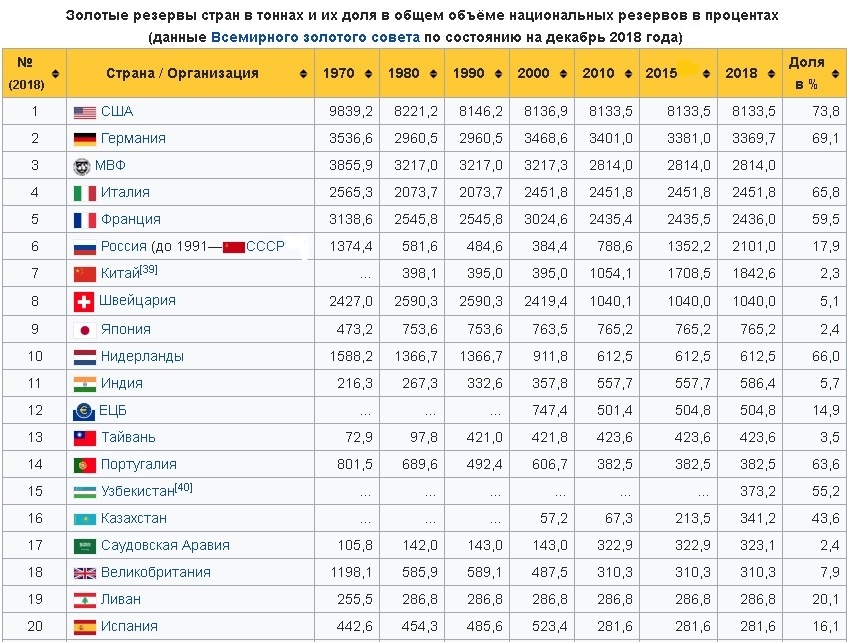The image size is (847, 642).
Task: Click the Saudi Arabia flag icon
Action: 84,546
